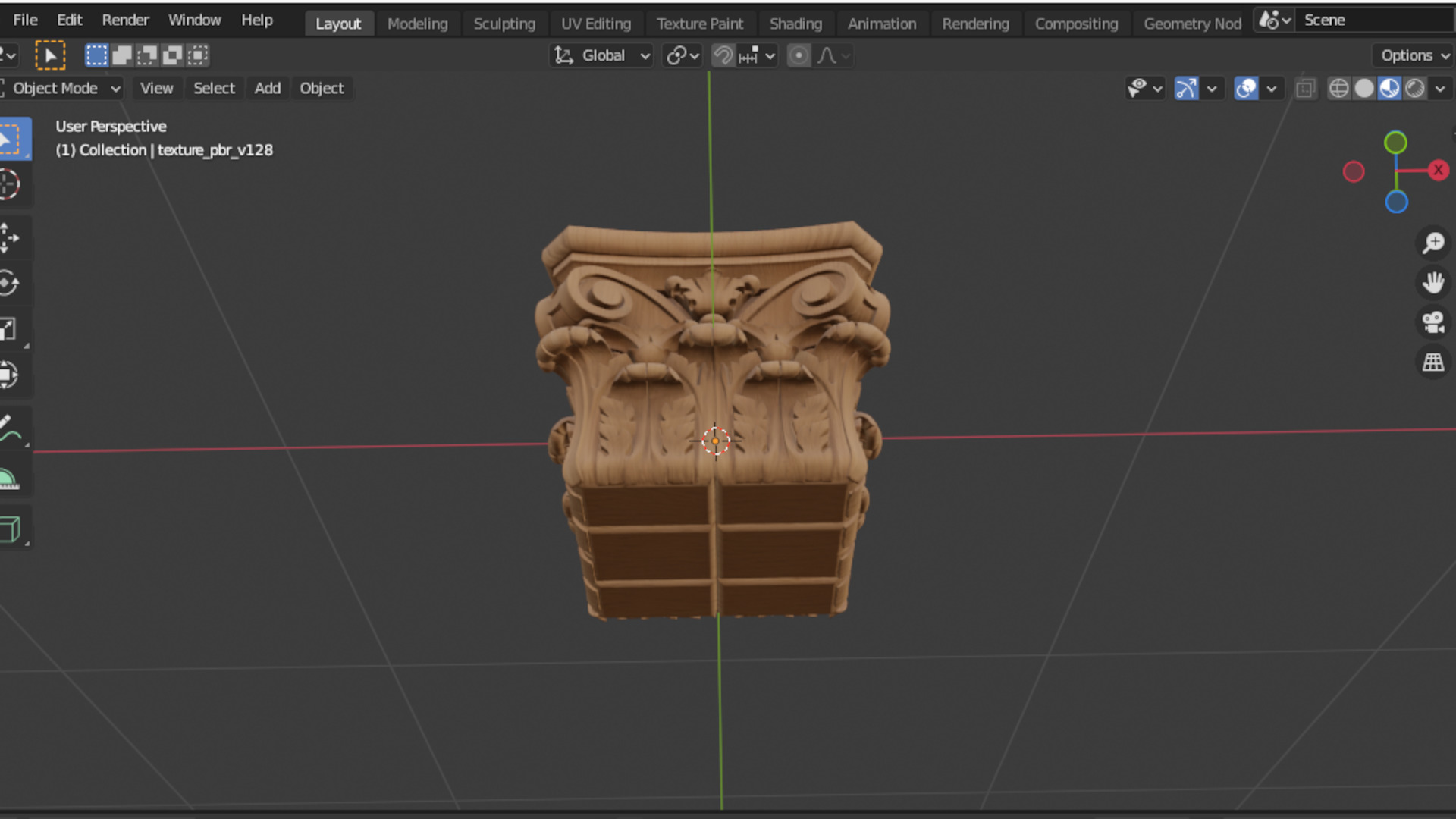Viewport: 1456px width, 819px height.
Task: Toggle X-ray mode
Action: 1305,89
